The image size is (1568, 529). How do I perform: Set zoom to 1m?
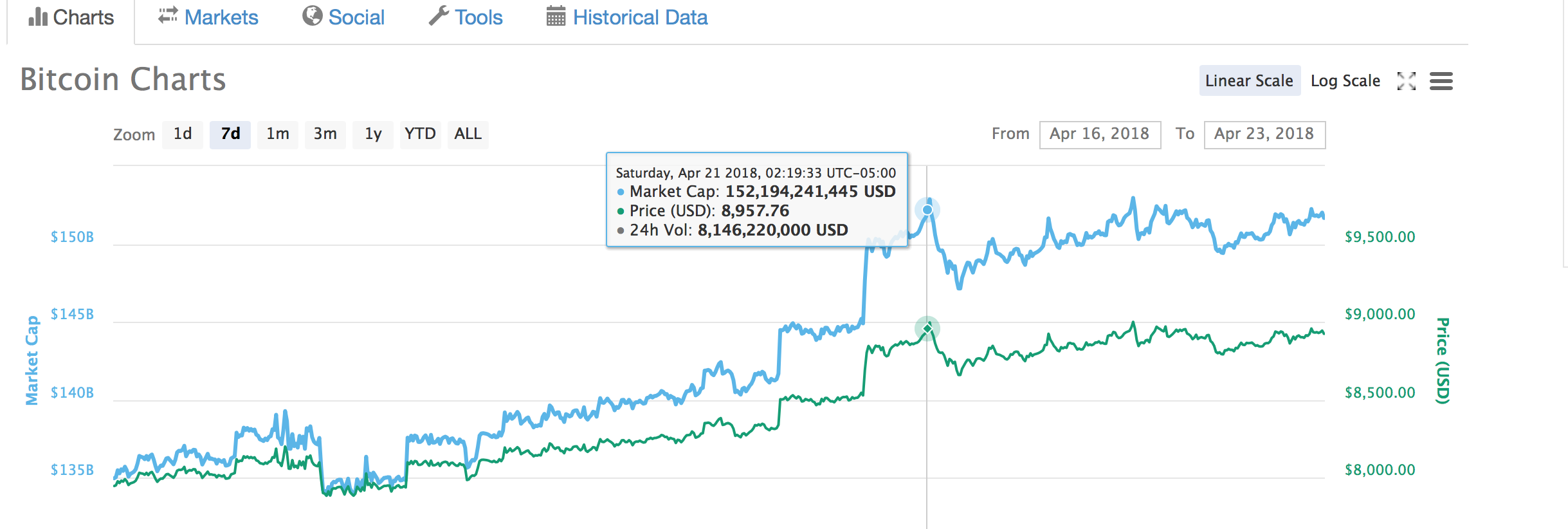[x=278, y=134]
